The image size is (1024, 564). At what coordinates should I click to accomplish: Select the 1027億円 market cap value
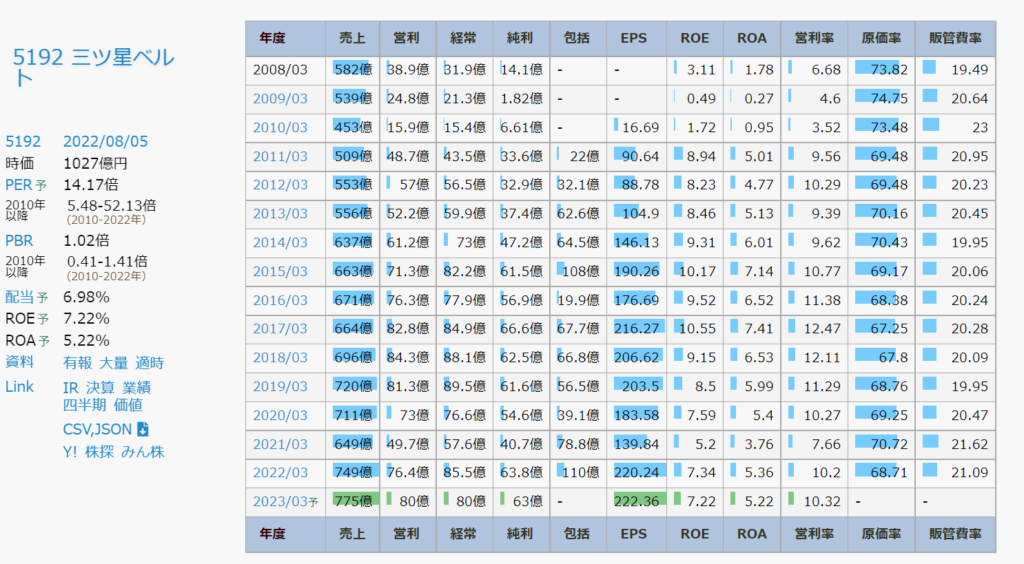95,163
